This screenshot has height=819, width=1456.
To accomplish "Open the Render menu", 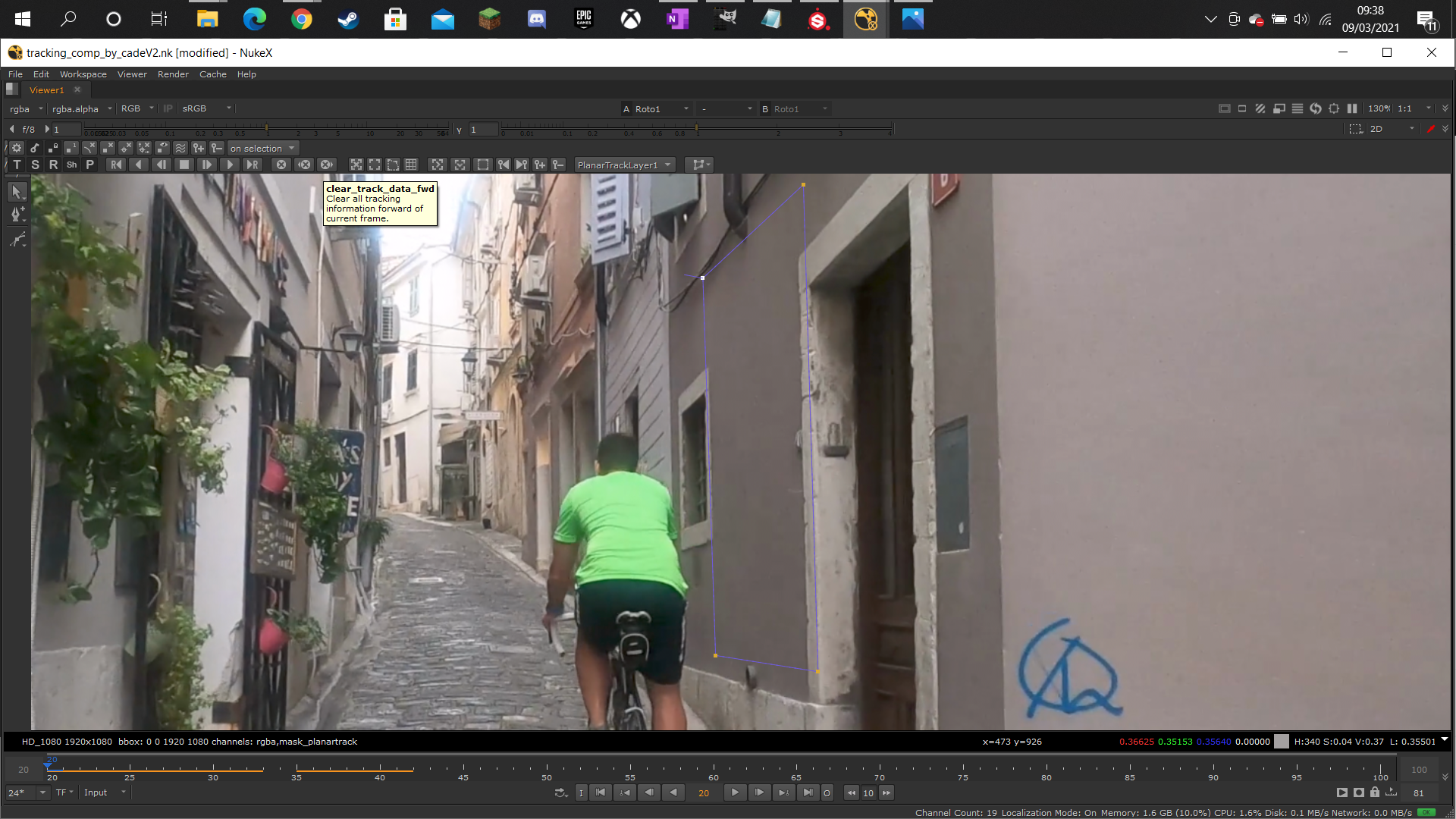I will tap(173, 74).
